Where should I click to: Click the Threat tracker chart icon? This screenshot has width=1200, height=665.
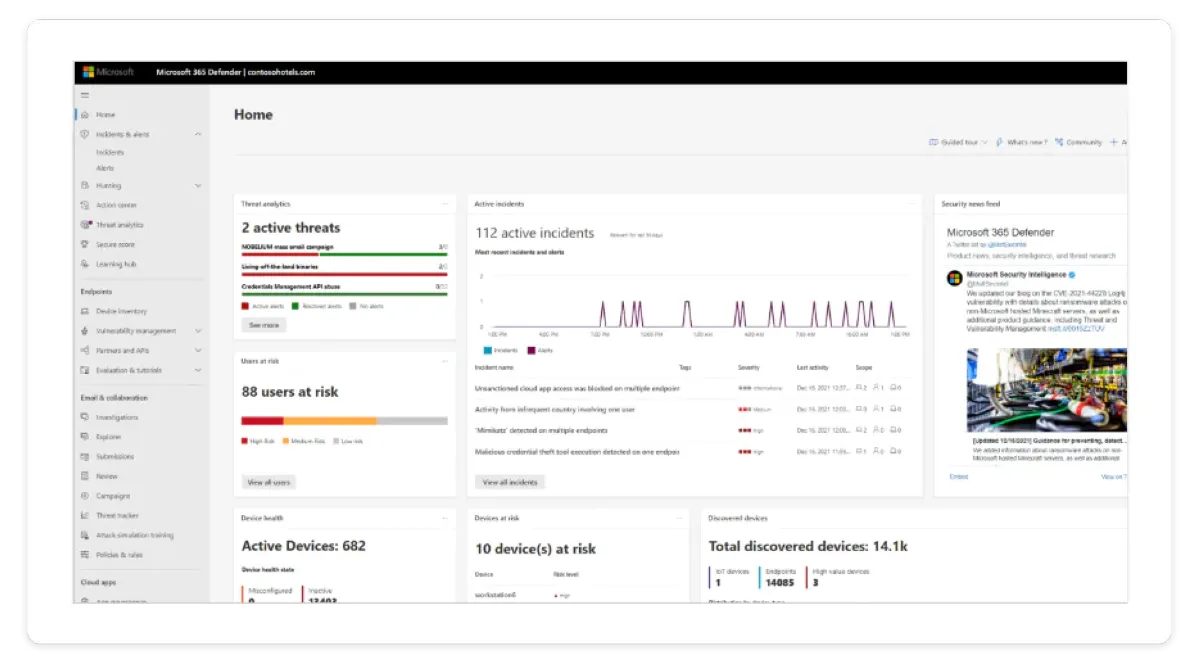pos(85,515)
